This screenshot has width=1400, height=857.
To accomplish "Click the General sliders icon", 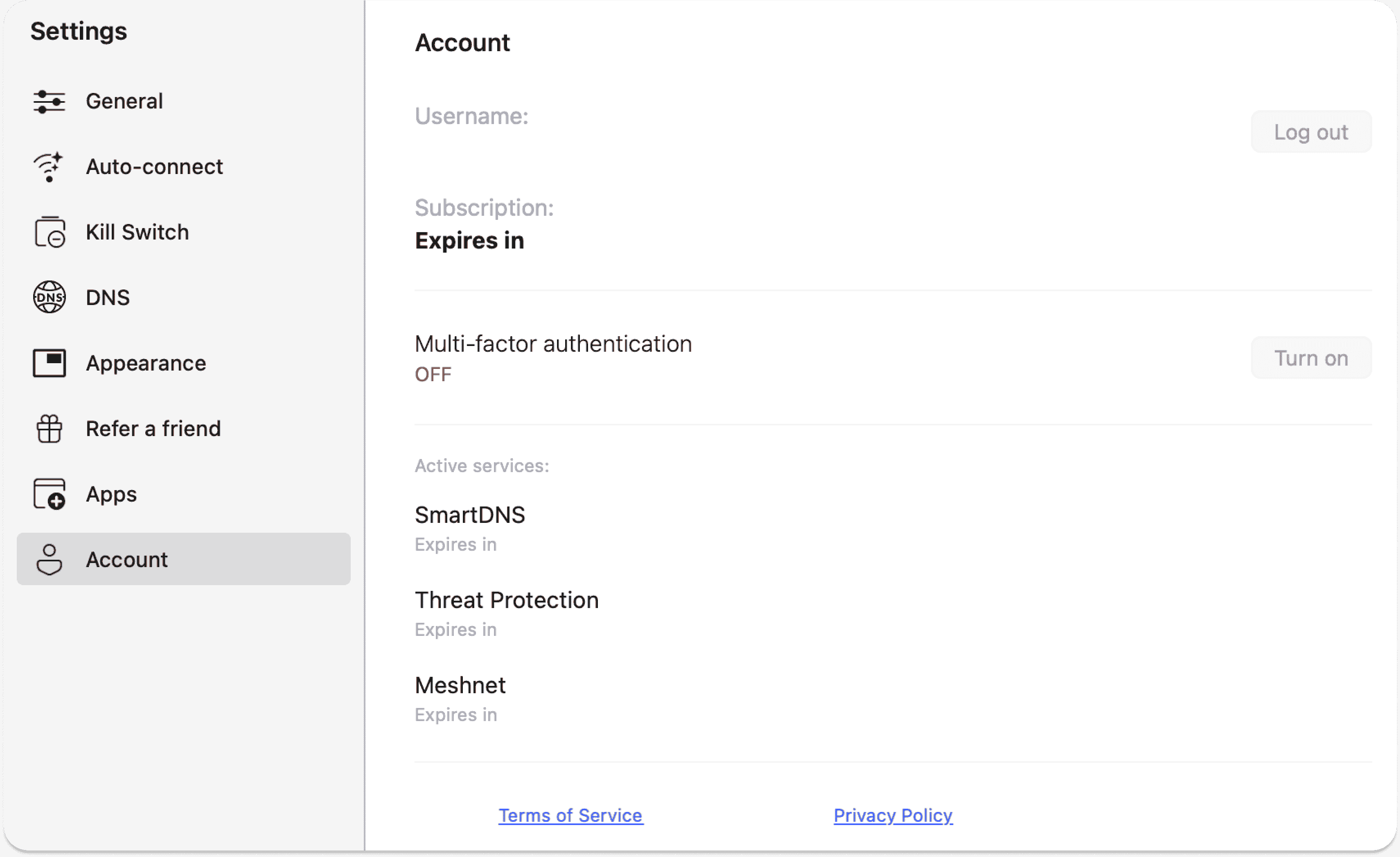I will coord(49,102).
